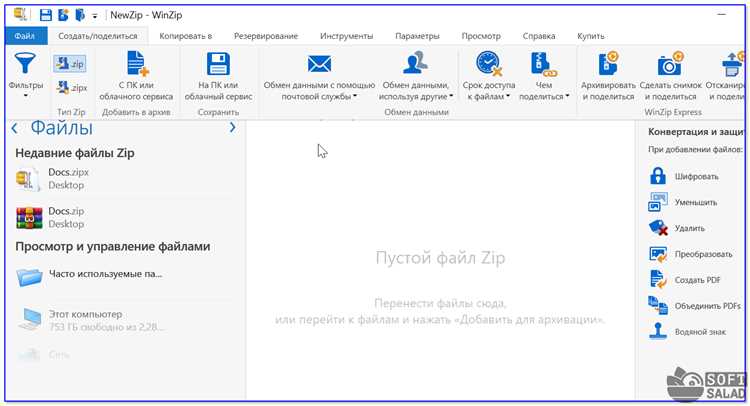
Task: Click the Этот компьютер monitor icon
Action: (30, 319)
